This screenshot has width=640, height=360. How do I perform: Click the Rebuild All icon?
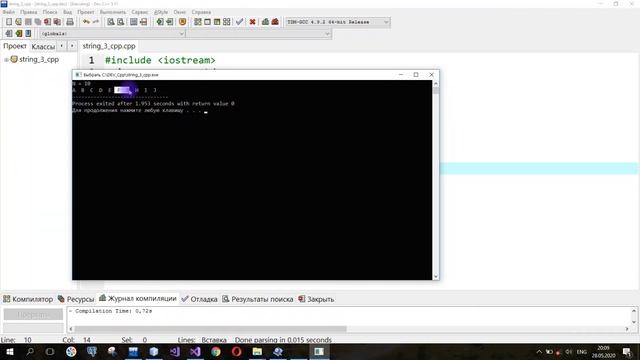[227, 22]
